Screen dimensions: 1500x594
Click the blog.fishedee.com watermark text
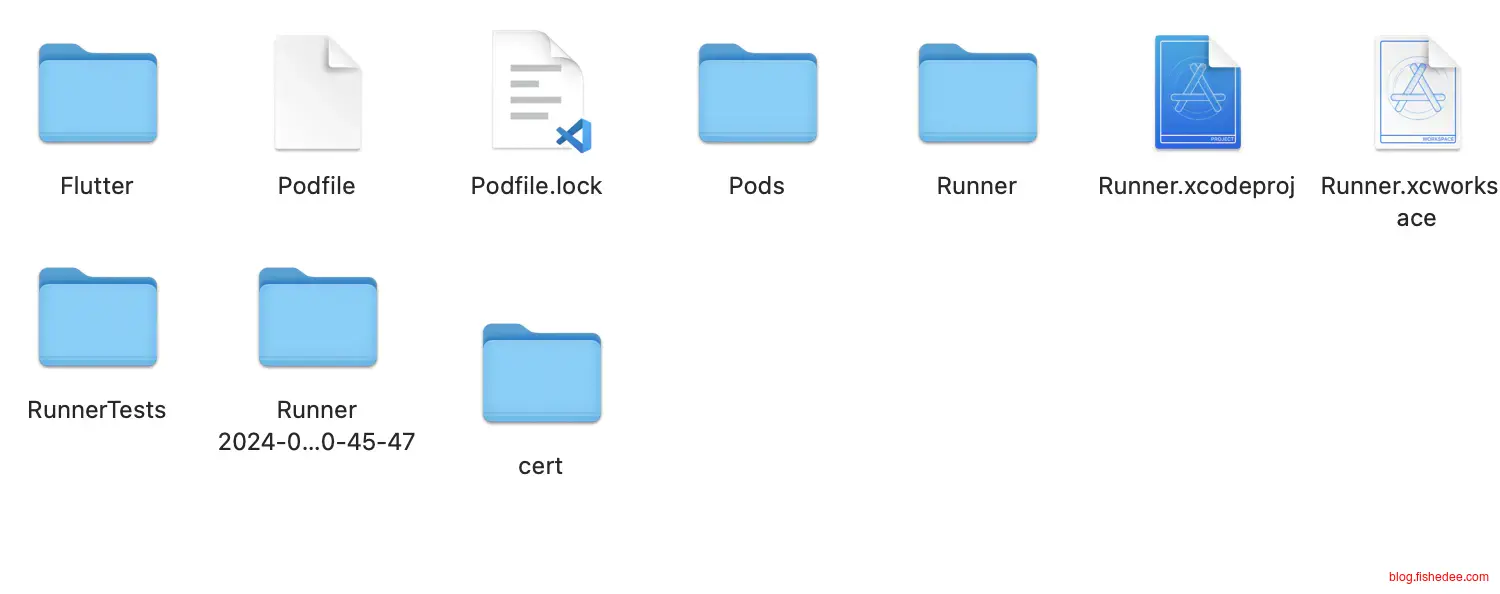pos(1438,577)
